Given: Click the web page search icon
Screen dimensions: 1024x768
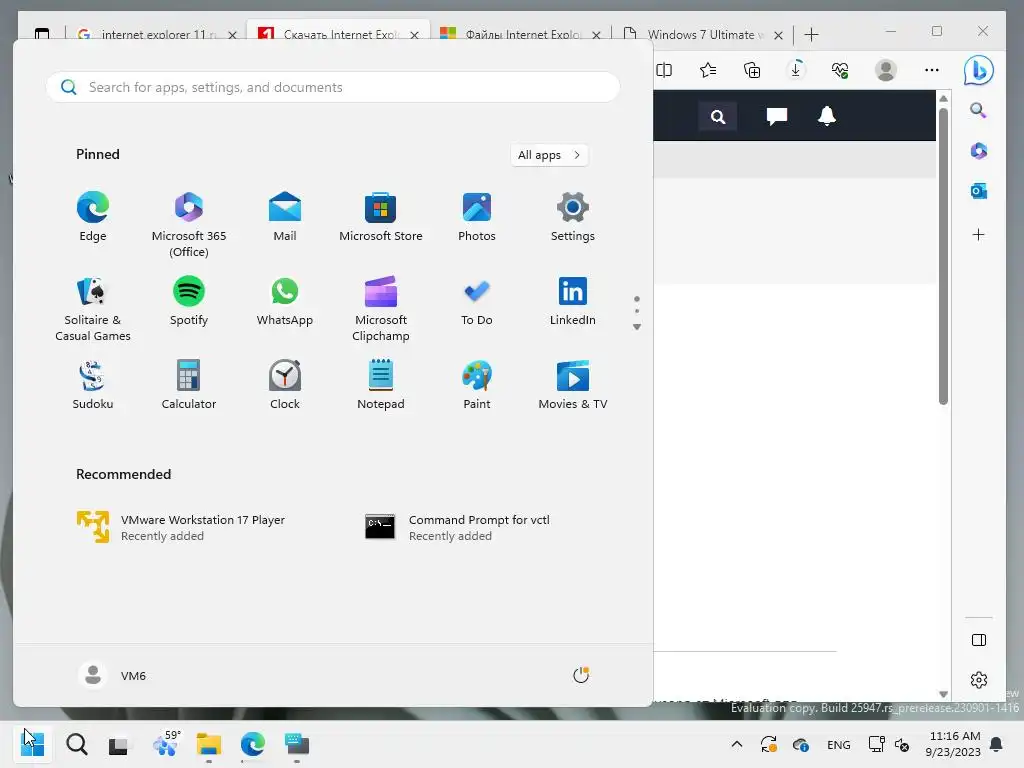Looking at the screenshot, I should (x=718, y=117).
